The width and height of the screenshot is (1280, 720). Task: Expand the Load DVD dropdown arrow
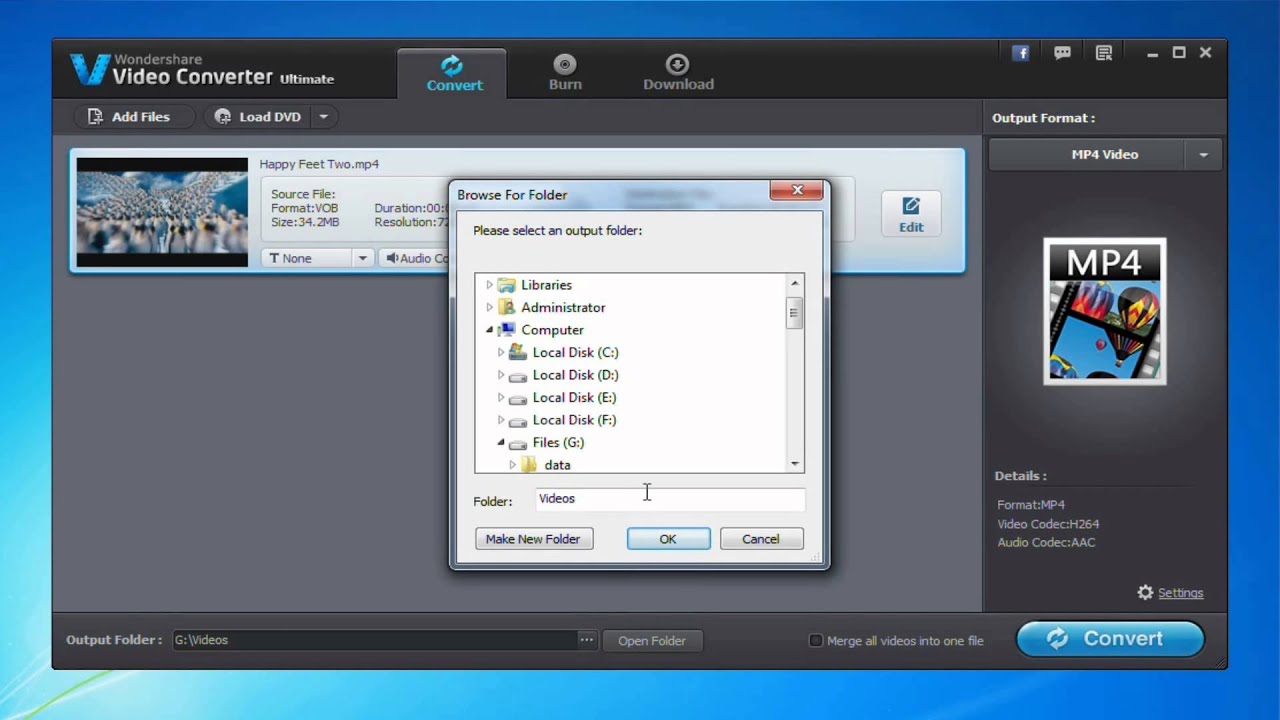[x=323, y=117]
